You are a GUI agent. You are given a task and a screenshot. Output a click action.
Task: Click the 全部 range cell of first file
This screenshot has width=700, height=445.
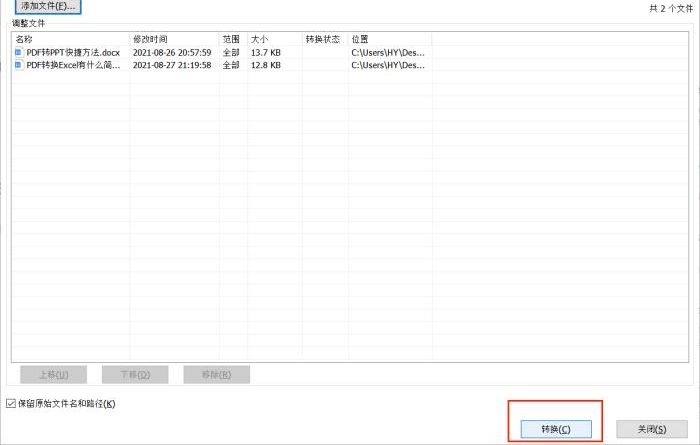231,52
